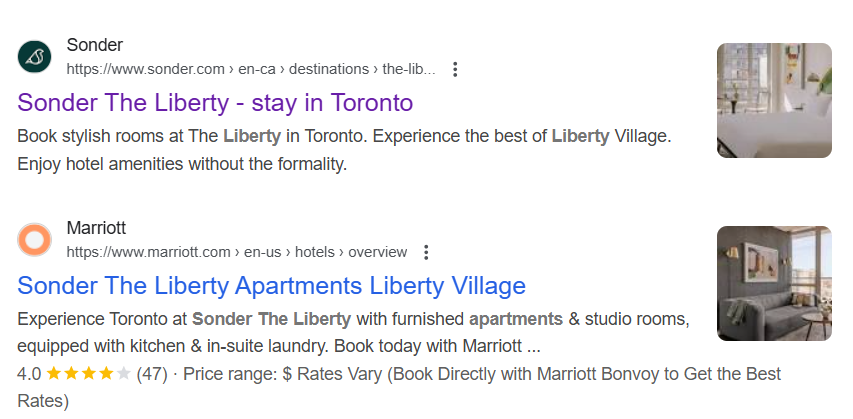Click the Marriott site name text
This screenshot has height=419, width=853.
[x=96, y=228]
